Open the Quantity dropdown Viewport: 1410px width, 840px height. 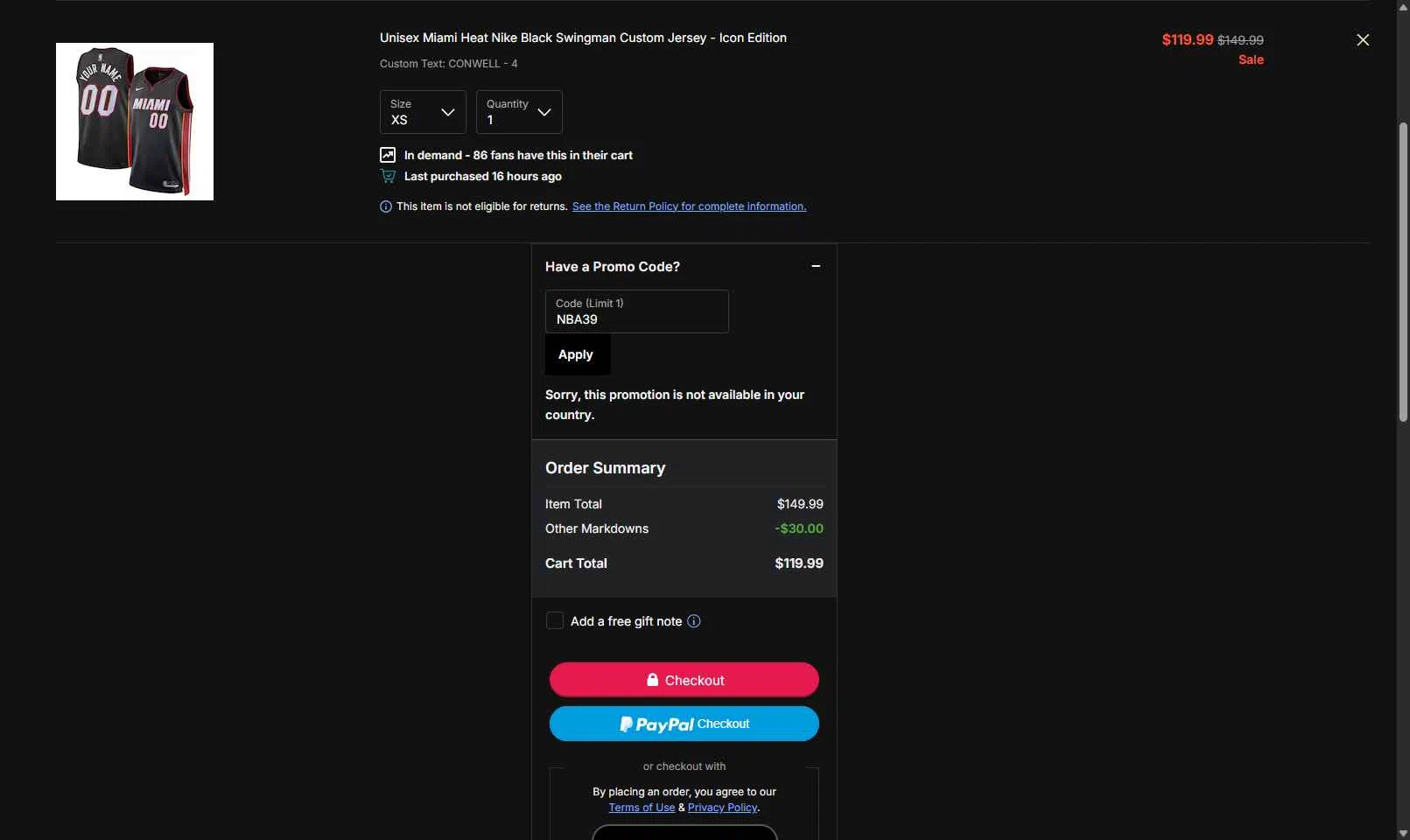(519, 112)
